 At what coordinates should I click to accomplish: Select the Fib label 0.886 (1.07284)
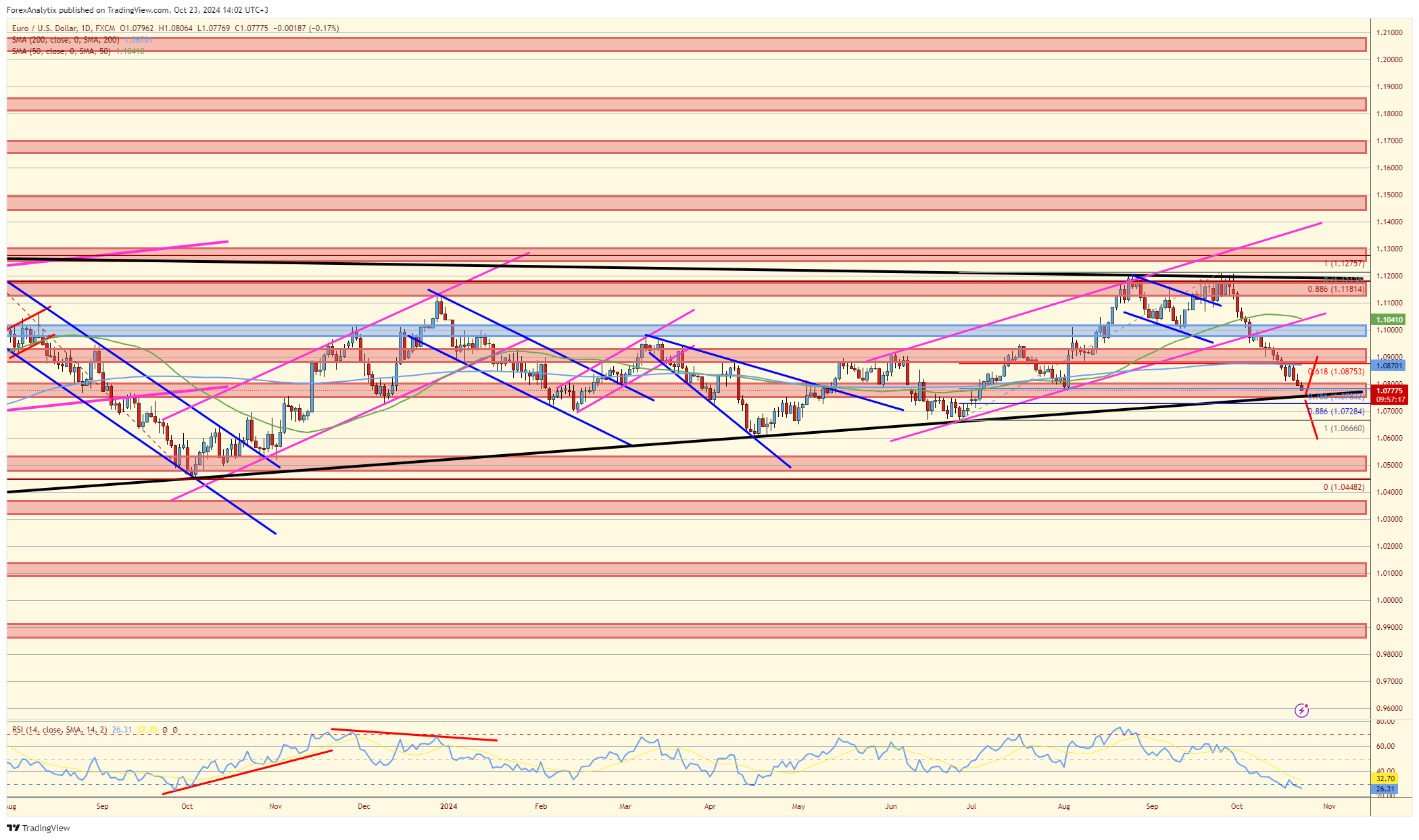coord(1336,412)
